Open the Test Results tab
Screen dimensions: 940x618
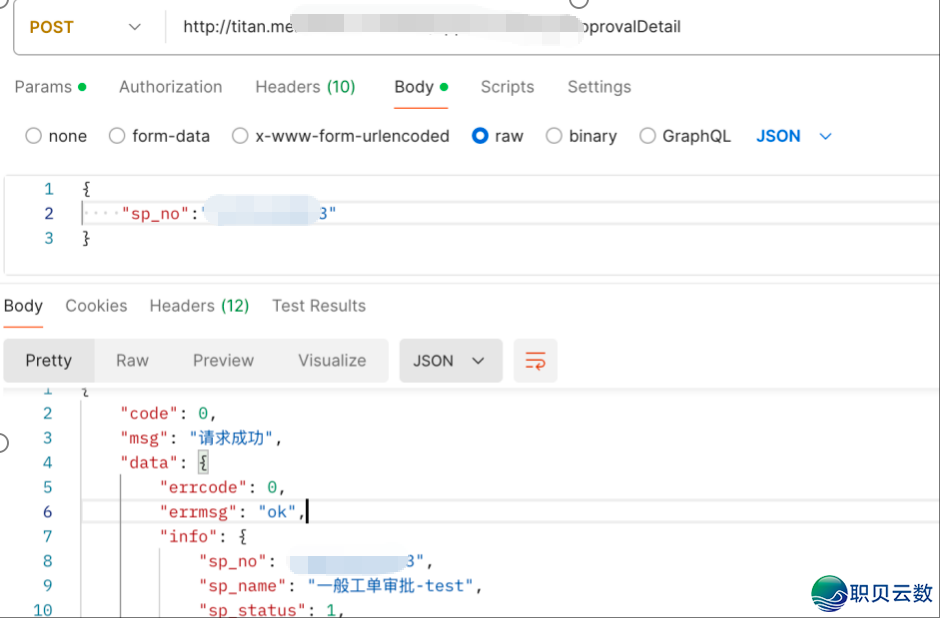click(319, 306)
